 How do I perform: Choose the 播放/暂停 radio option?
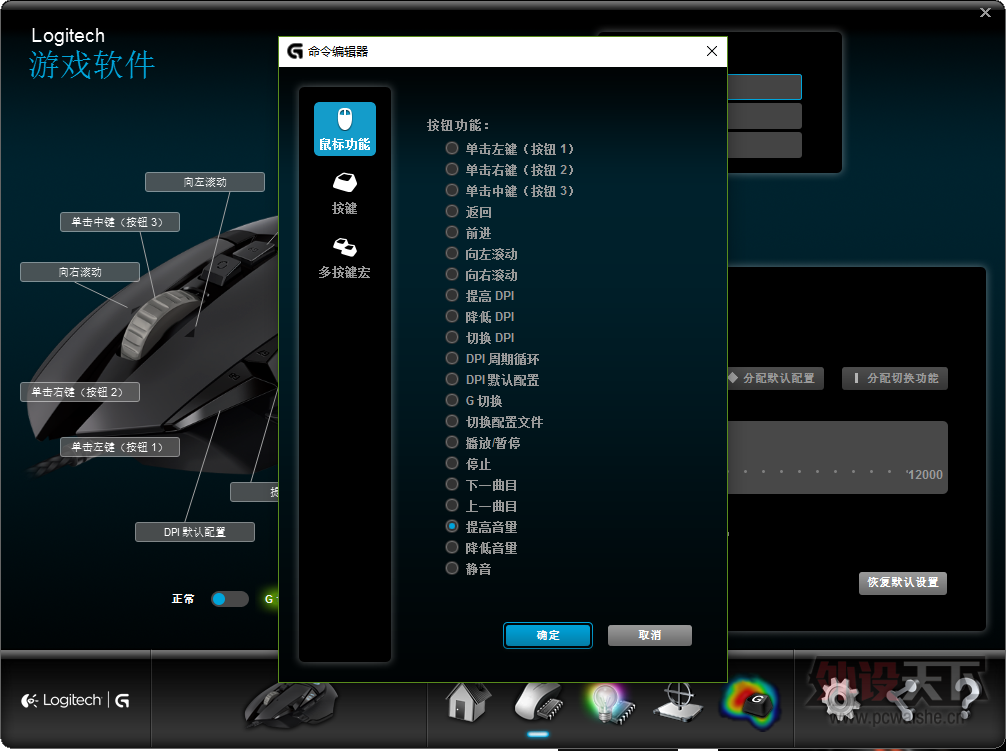pos(452,443)
